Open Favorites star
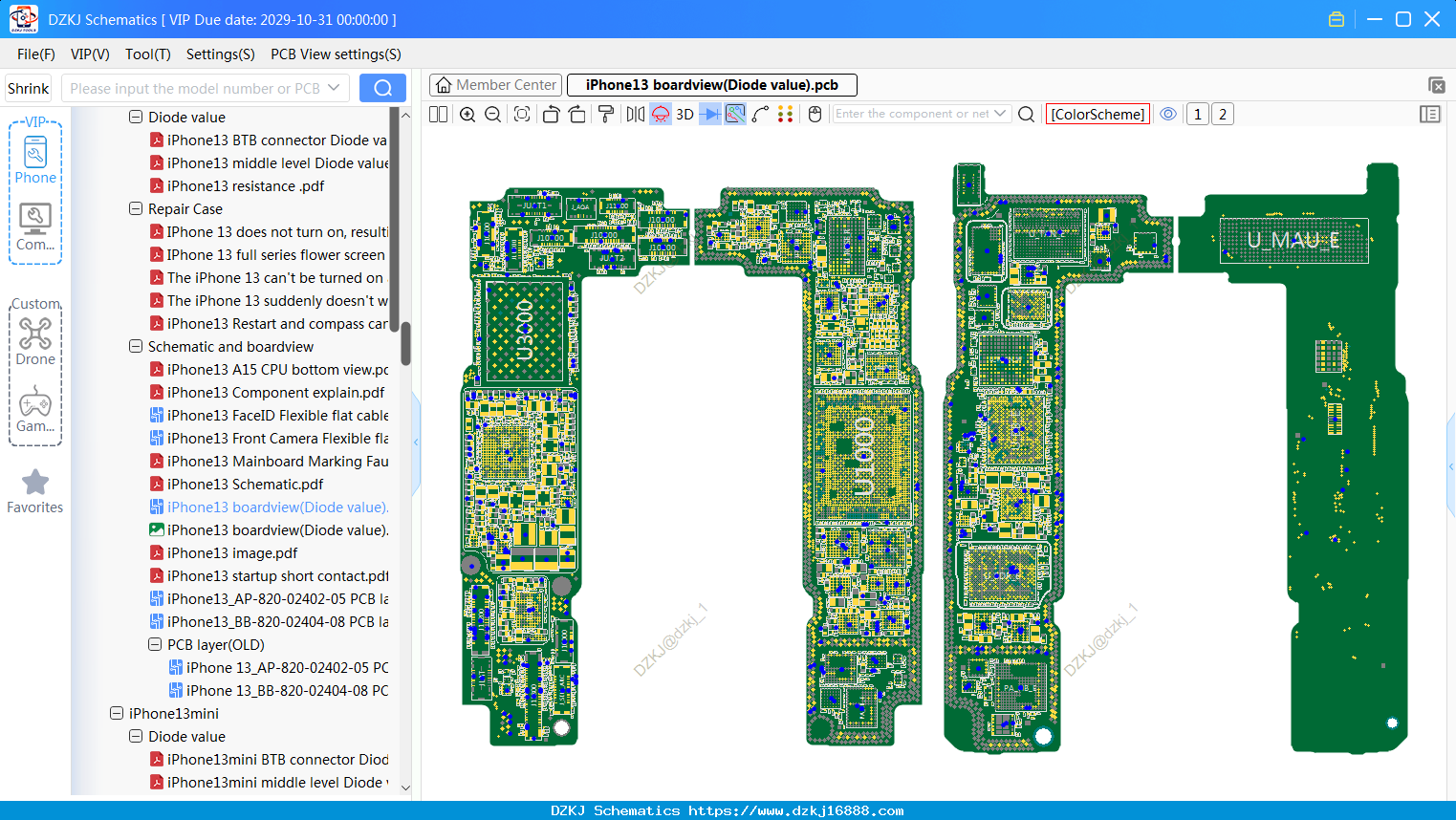The width and height of the screenshot is (1456, 820). point(35,491)
